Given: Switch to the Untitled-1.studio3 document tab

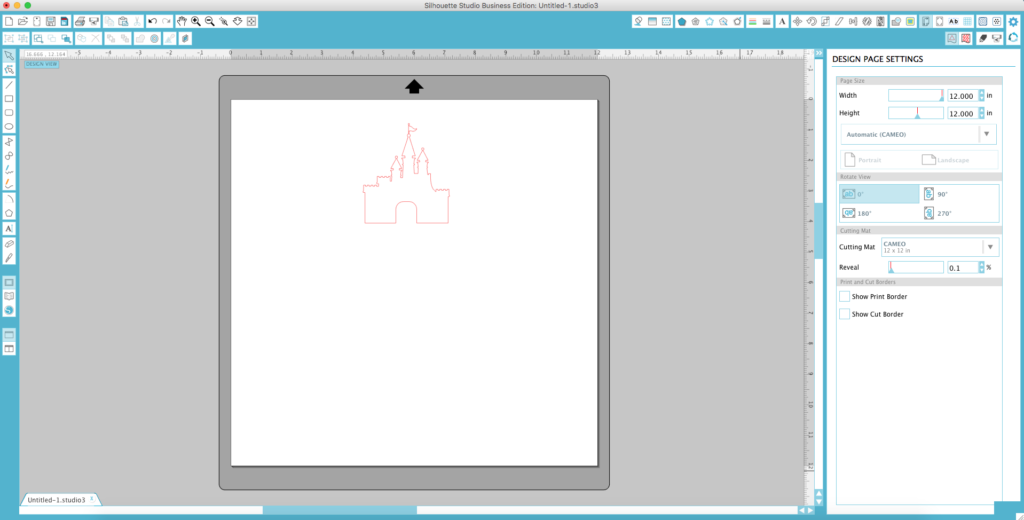Looking at the screenshot, I should (56, 500).
